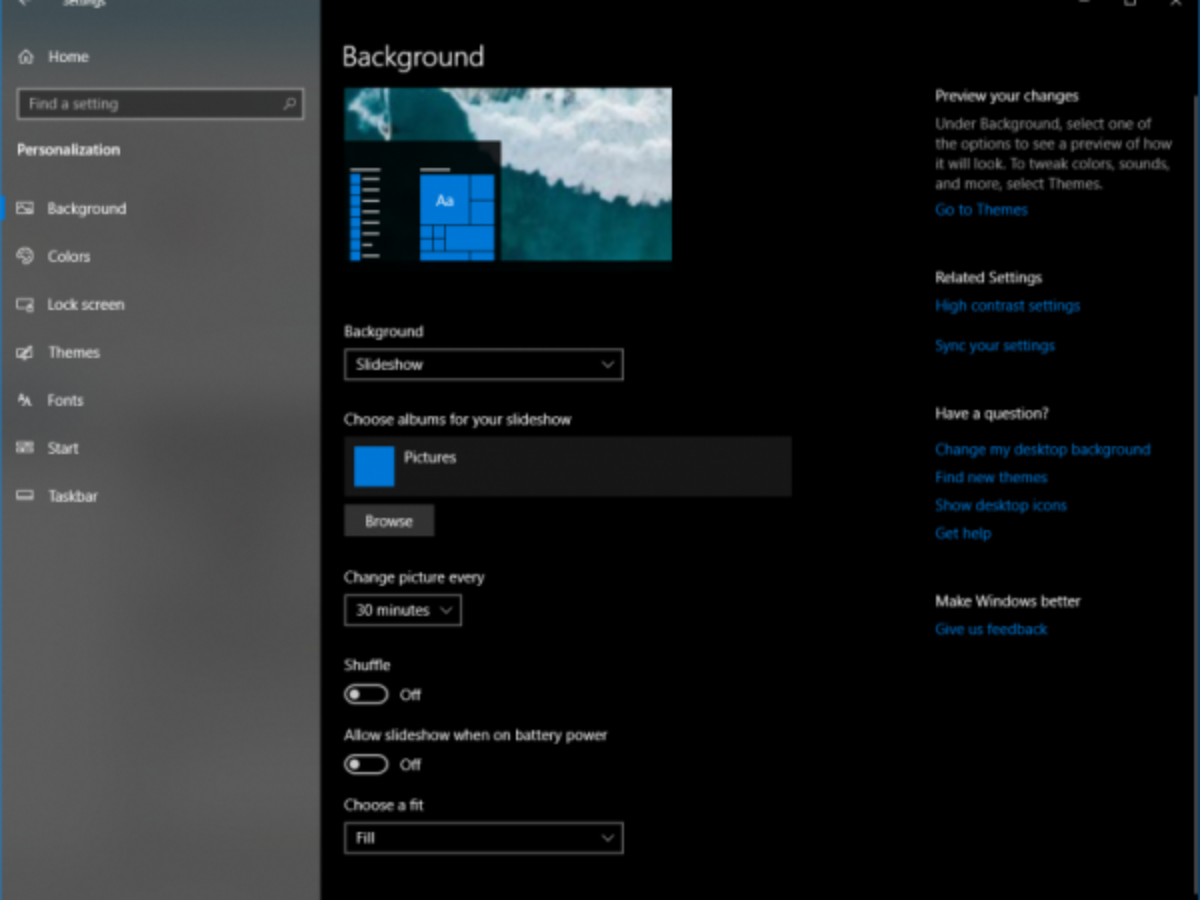Open the Choose a fit dropdown

click(483, 838)
